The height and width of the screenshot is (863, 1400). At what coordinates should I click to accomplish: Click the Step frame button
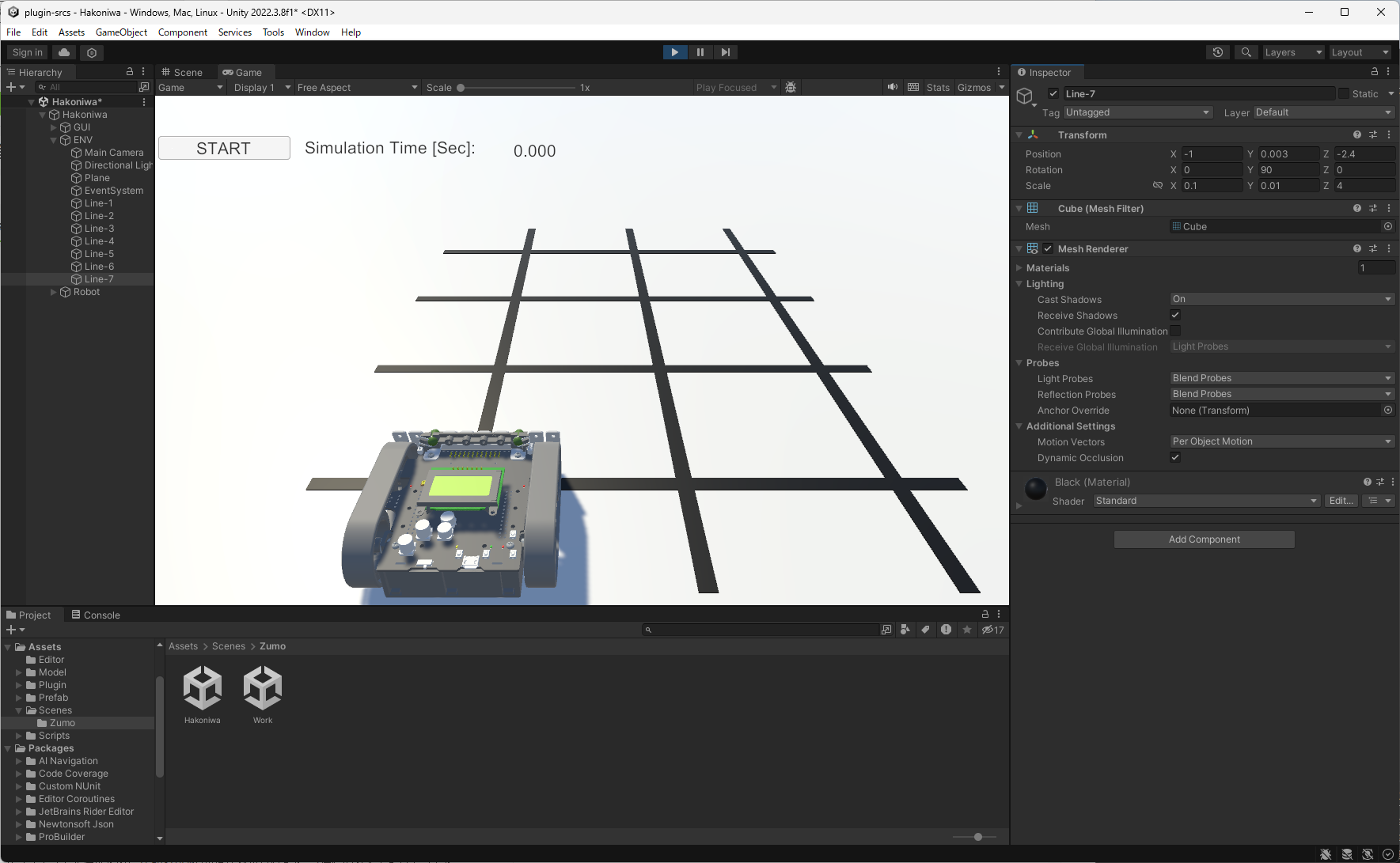click(725, 52)
